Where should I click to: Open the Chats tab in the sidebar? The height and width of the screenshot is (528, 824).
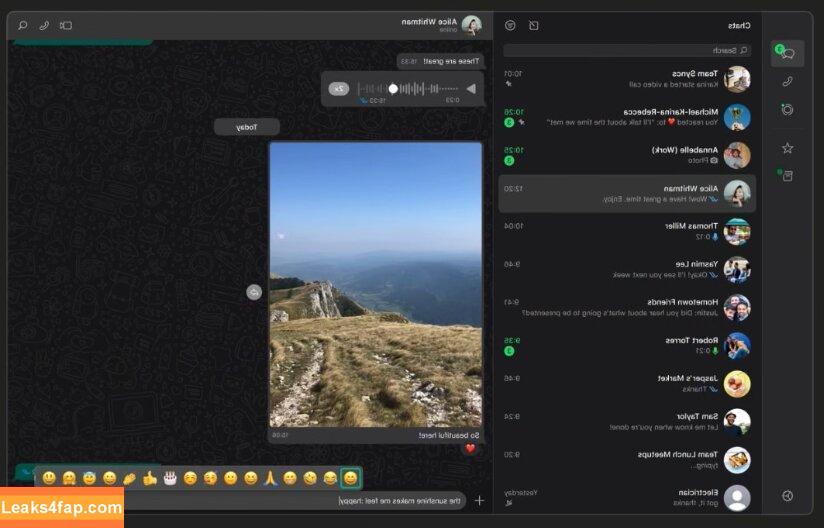click(787, 53)
